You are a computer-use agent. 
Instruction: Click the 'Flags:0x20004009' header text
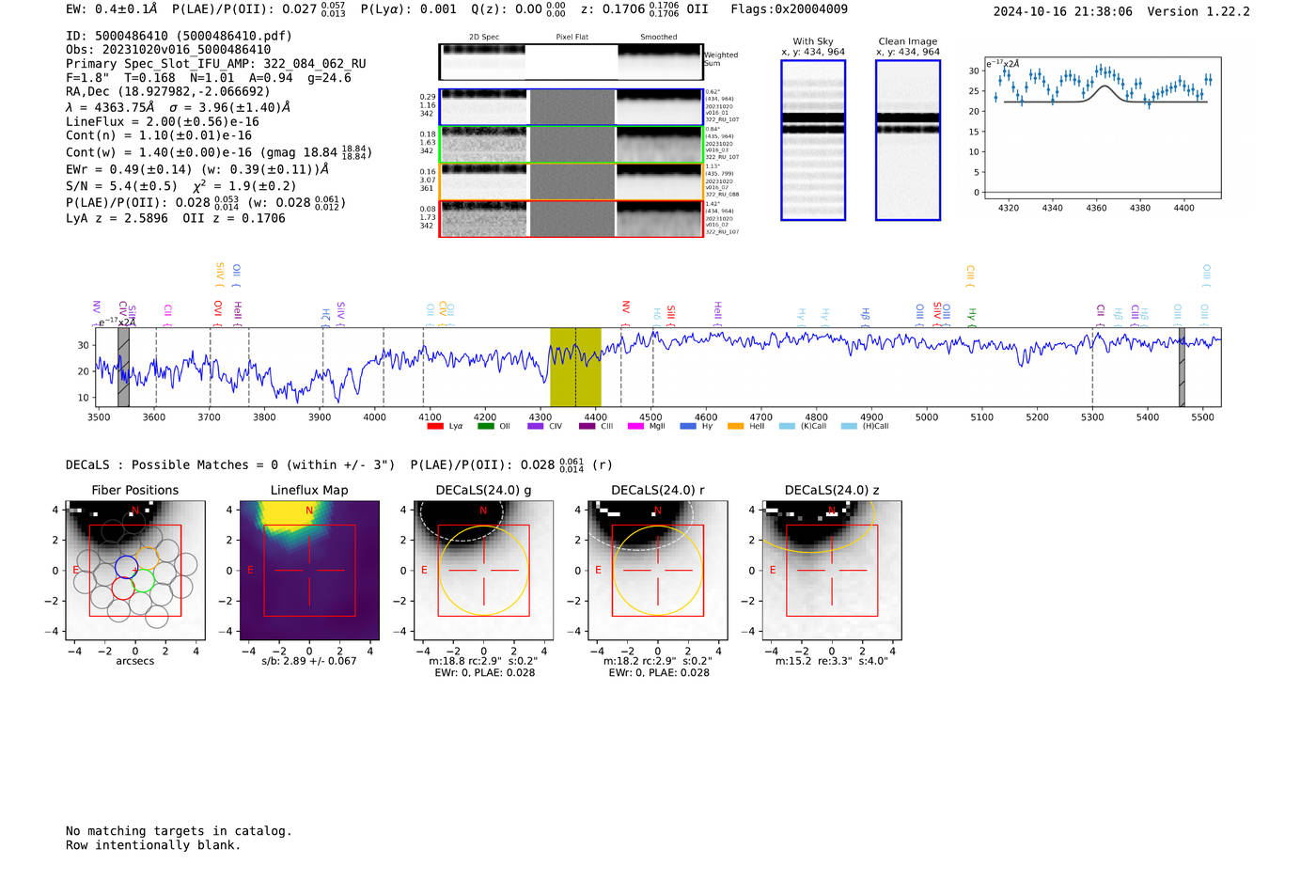[x=789, y=9]
